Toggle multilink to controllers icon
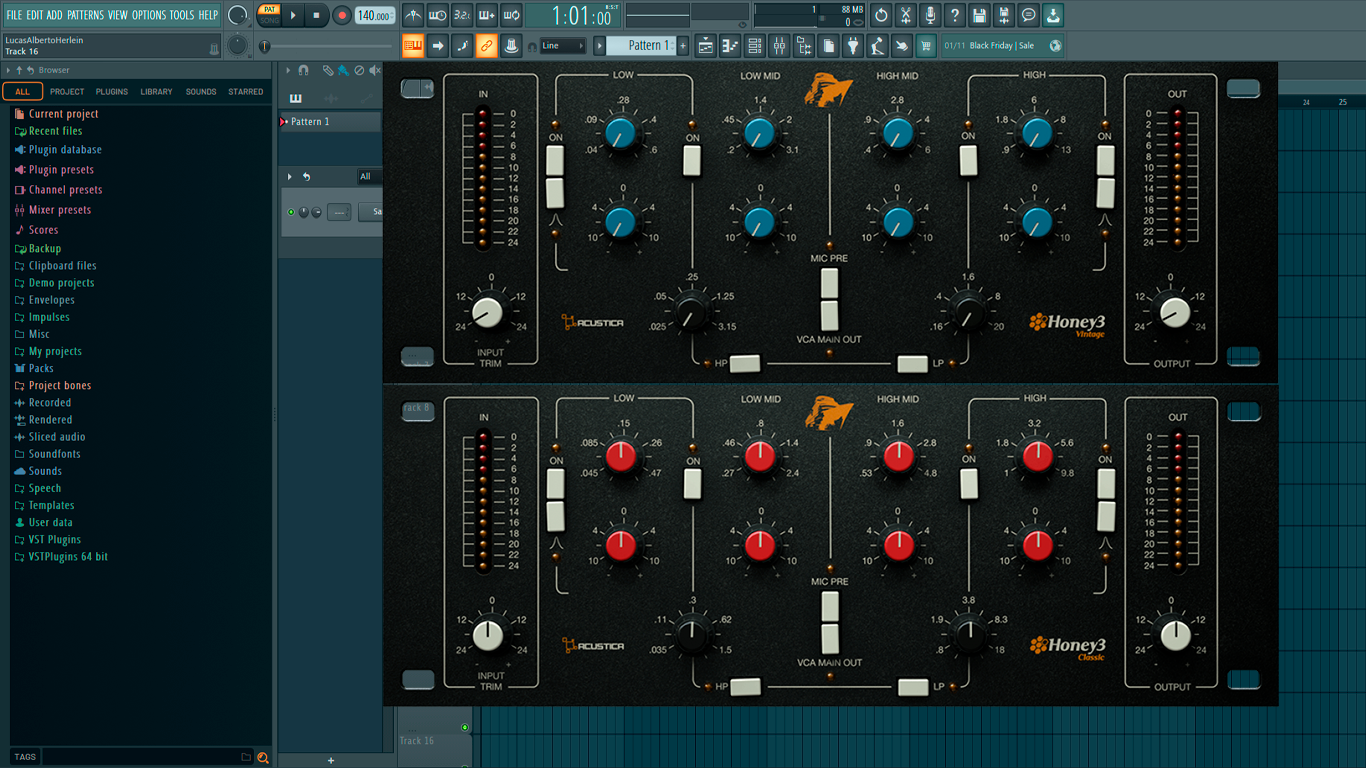The width and height of the screenshot is (1366, 768). point(511,45)
